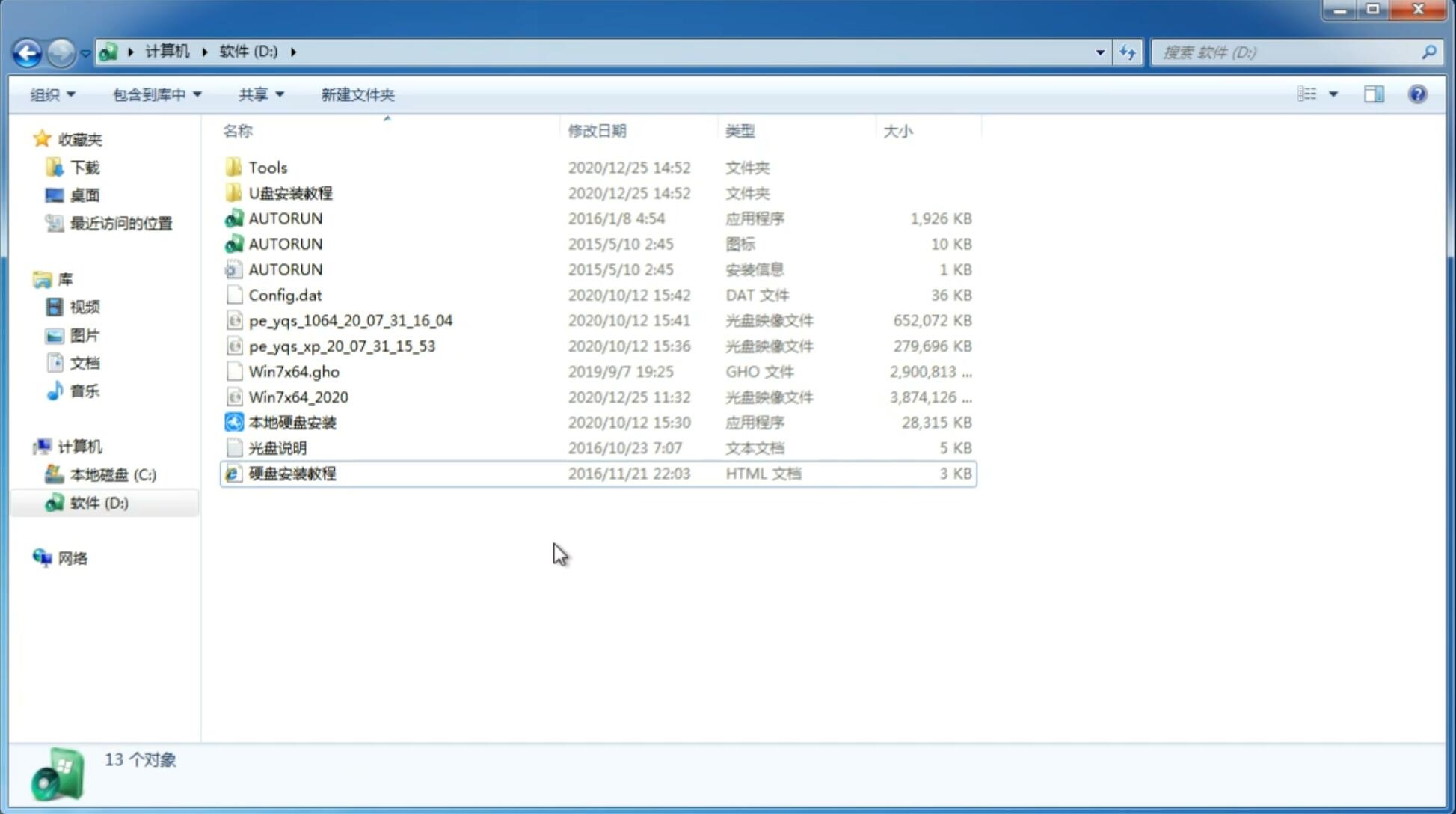Viewport: 1456px width, 814px height.
Task: Open 硬盘安装教程 HTML document
Action: (x=292, y=473)
